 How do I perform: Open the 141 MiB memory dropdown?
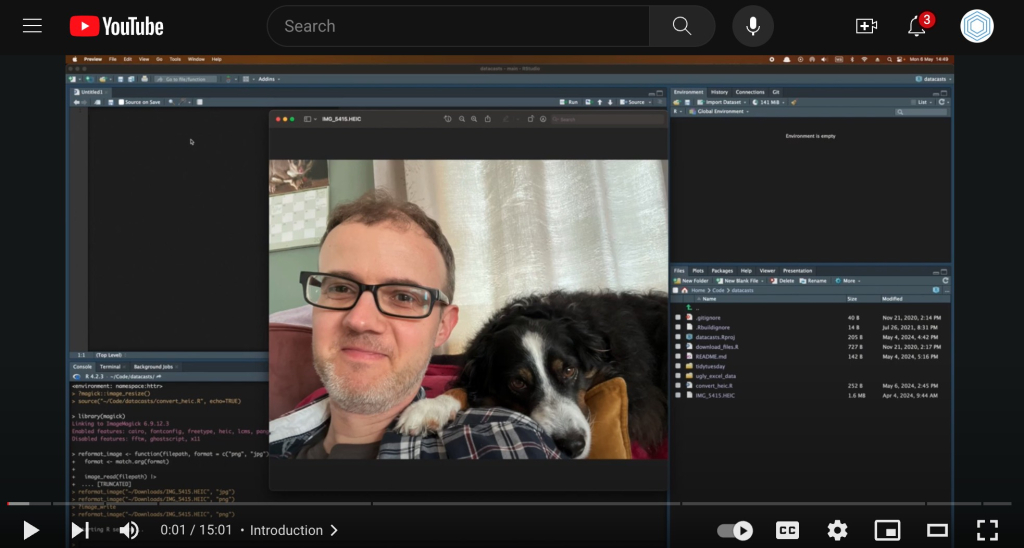coord(769,102)
